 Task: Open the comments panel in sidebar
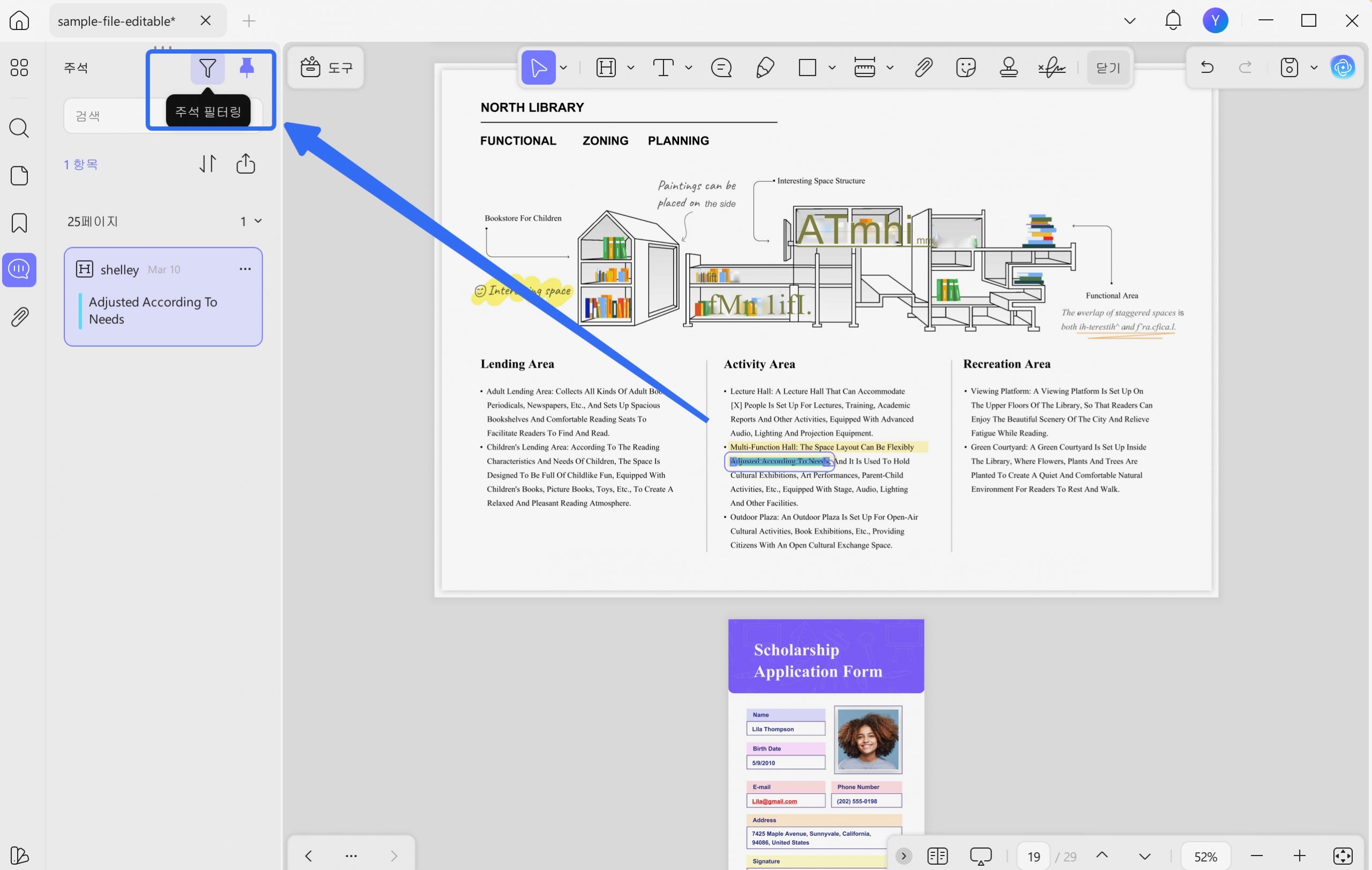click(x=19, y=270)
